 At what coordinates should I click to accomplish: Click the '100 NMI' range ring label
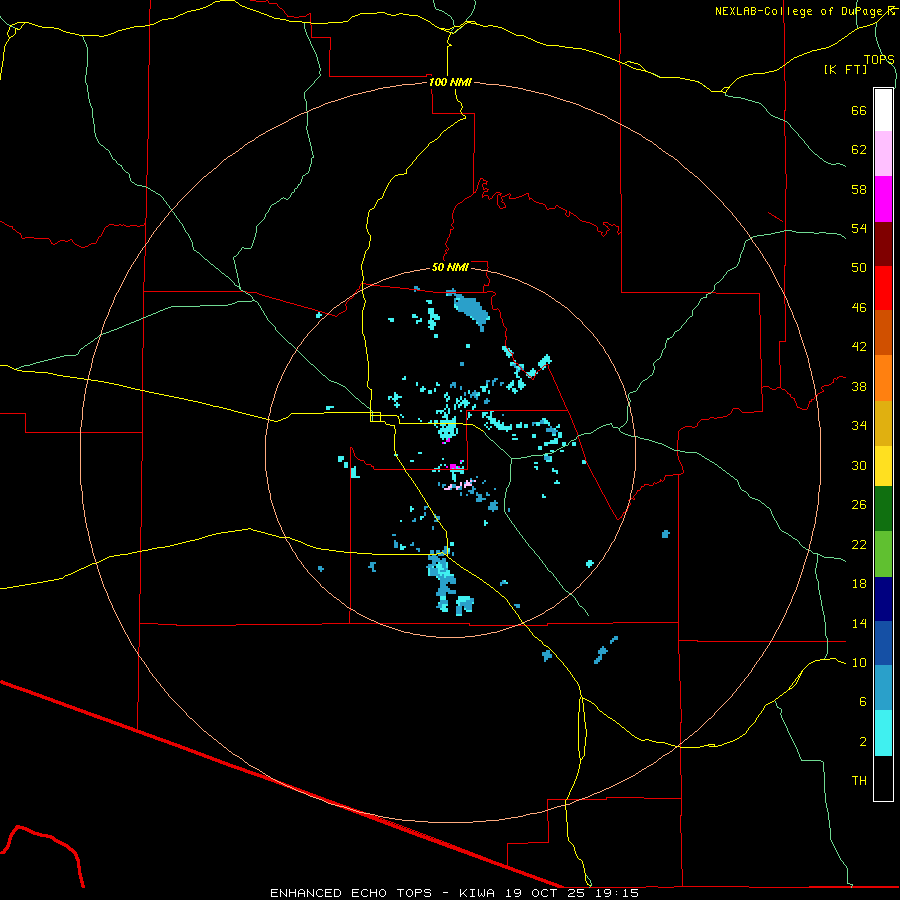(450, 82)
